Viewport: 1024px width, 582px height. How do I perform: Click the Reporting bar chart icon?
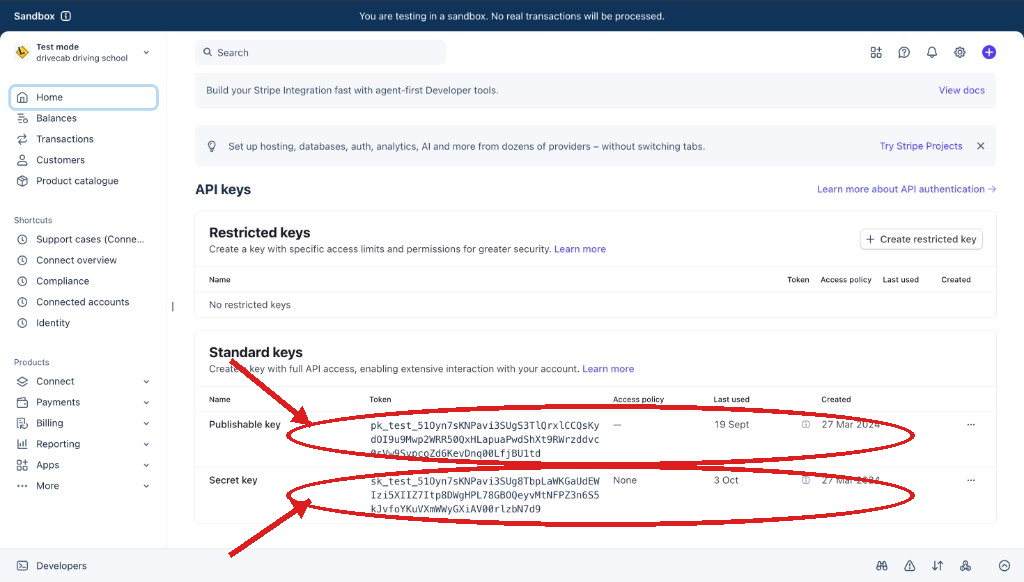tap(22, 444)
